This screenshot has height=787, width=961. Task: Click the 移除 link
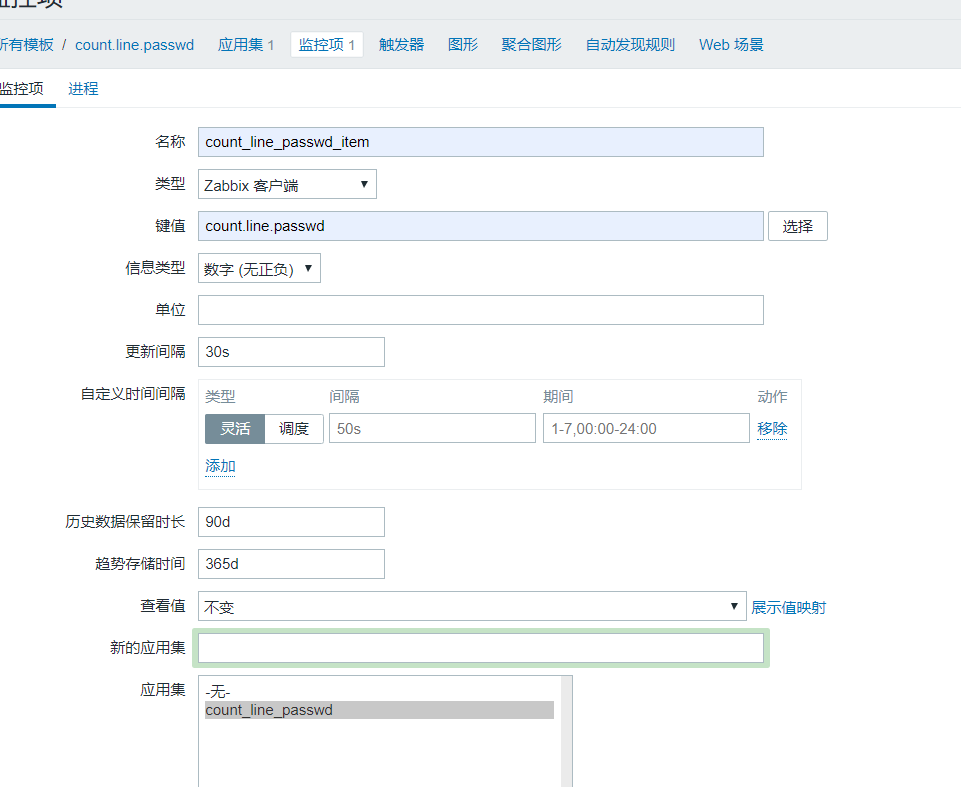coord(772,428)
